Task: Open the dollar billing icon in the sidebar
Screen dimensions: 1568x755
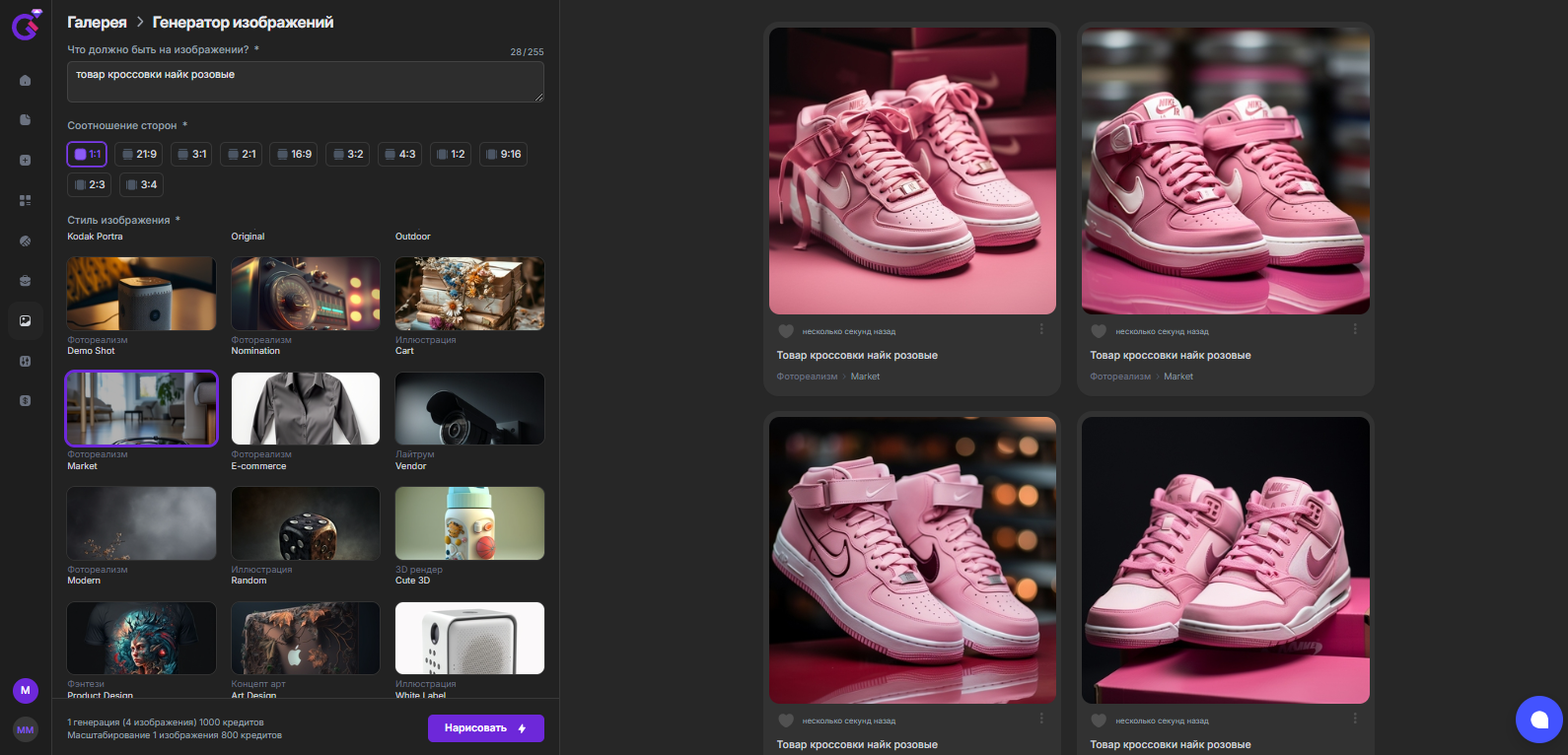Action: [x=26, y=401]
